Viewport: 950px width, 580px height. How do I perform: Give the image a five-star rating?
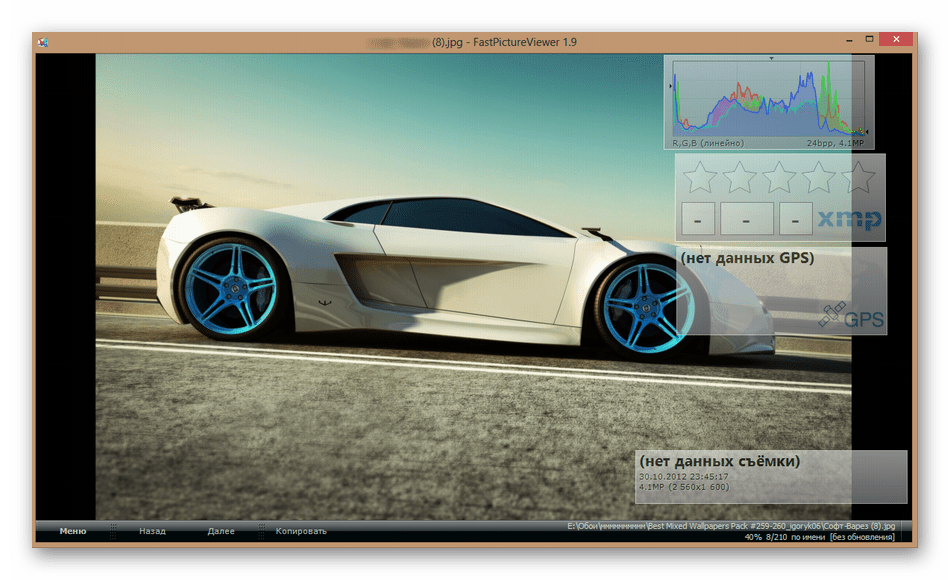[x=859, y=177]
